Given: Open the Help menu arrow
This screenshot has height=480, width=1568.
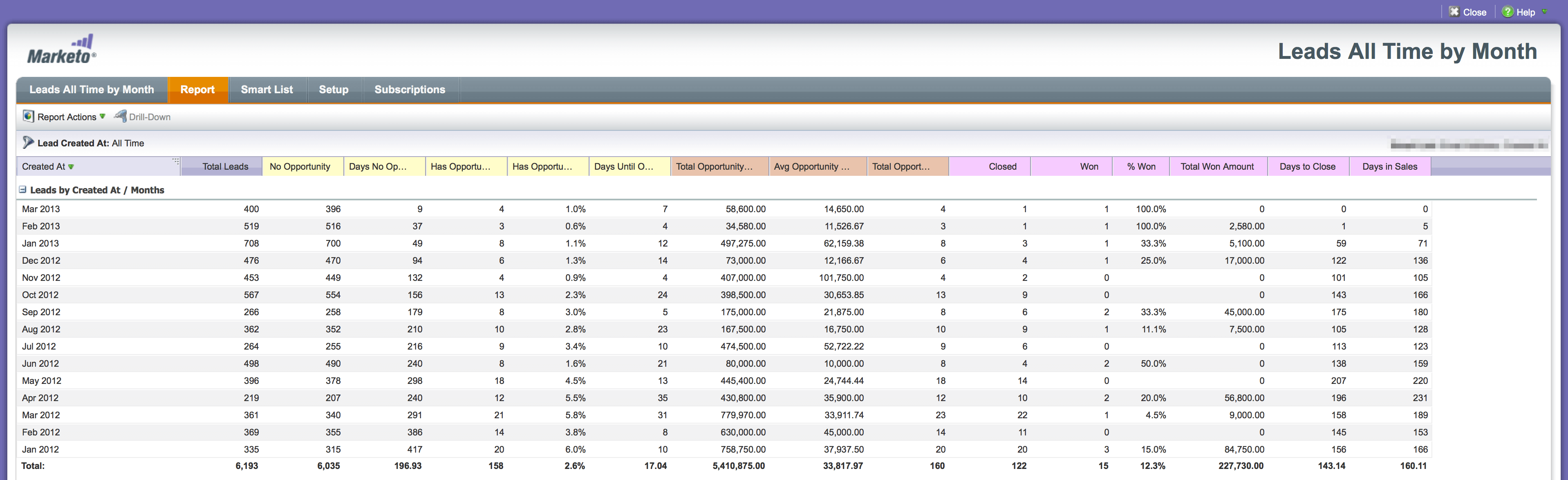Looking at the screenshot, I should [x=1544, y=11].
